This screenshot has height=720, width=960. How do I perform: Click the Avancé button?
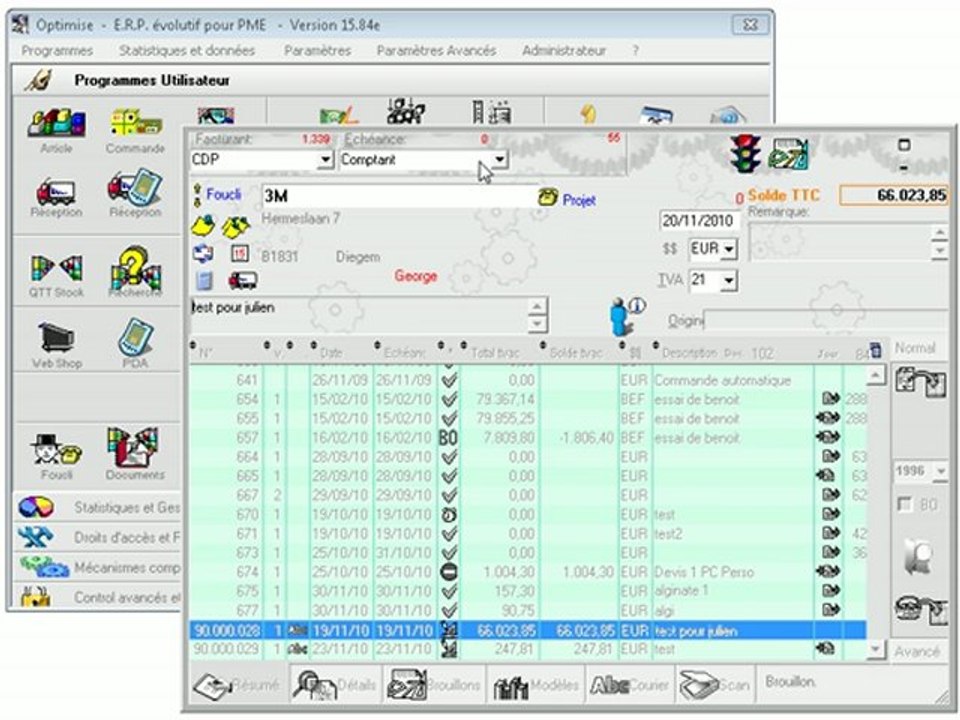click(917, 651)
